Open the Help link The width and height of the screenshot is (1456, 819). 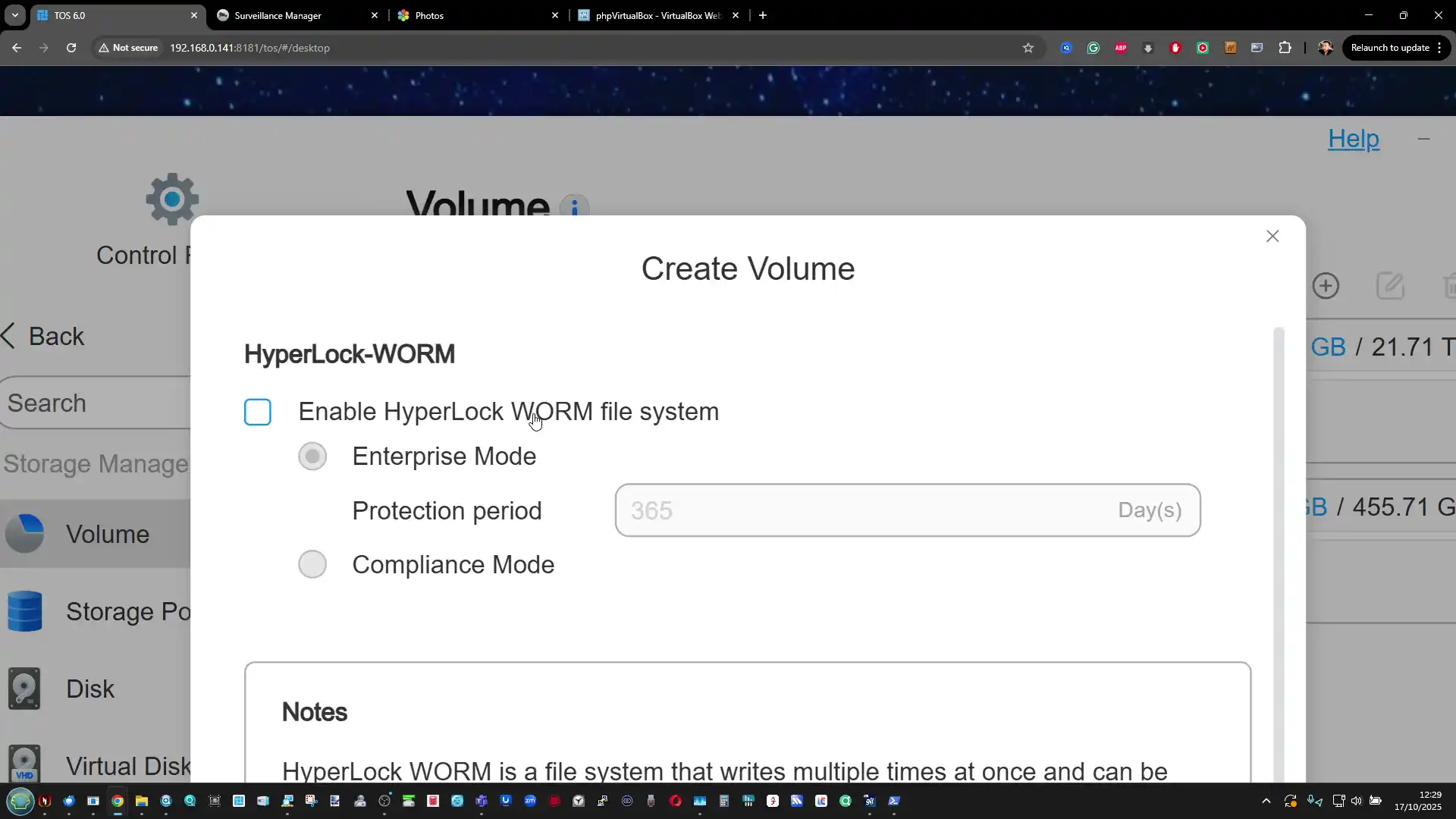[x=1353, y=139]
